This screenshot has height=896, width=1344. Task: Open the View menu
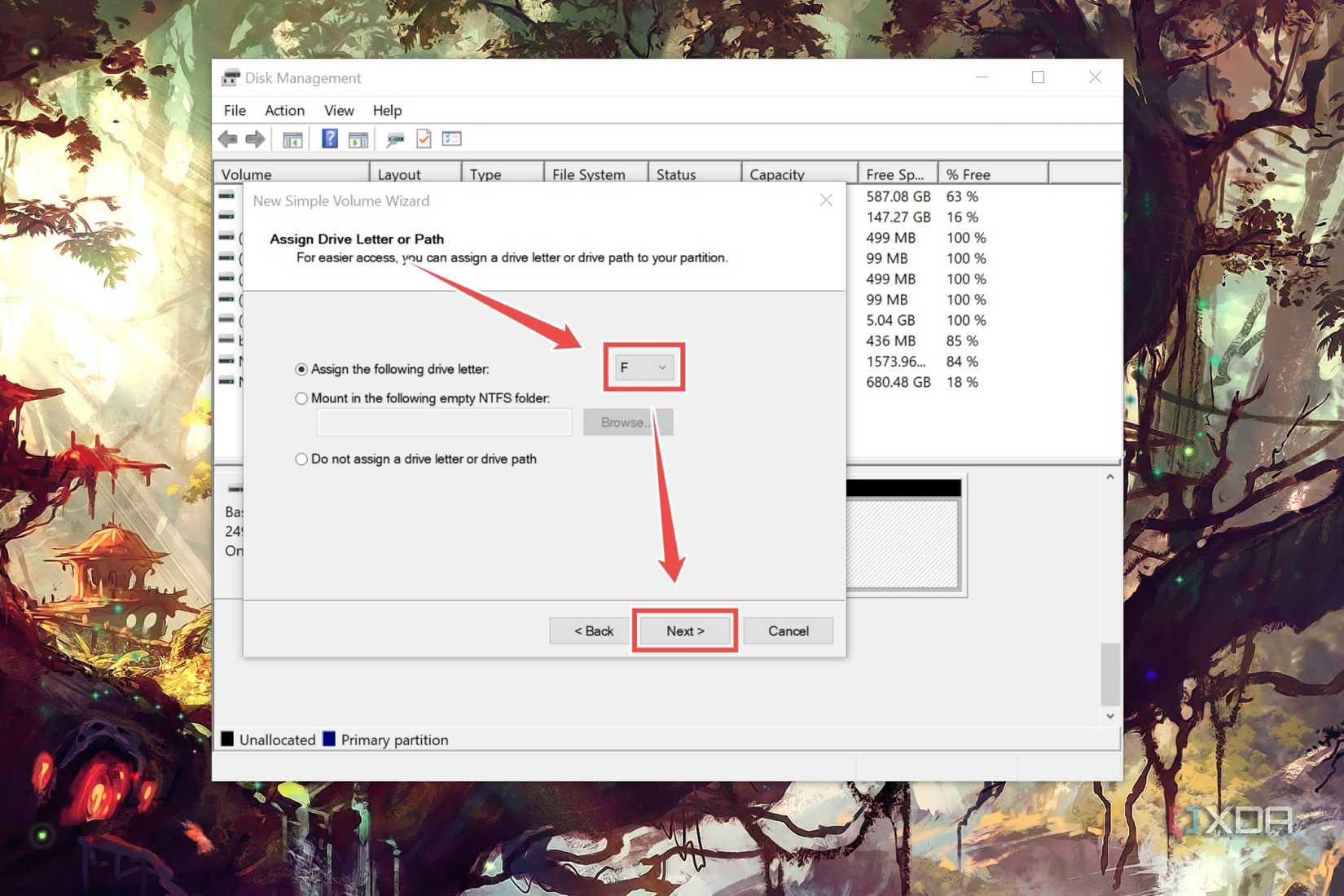pos(339,110)
